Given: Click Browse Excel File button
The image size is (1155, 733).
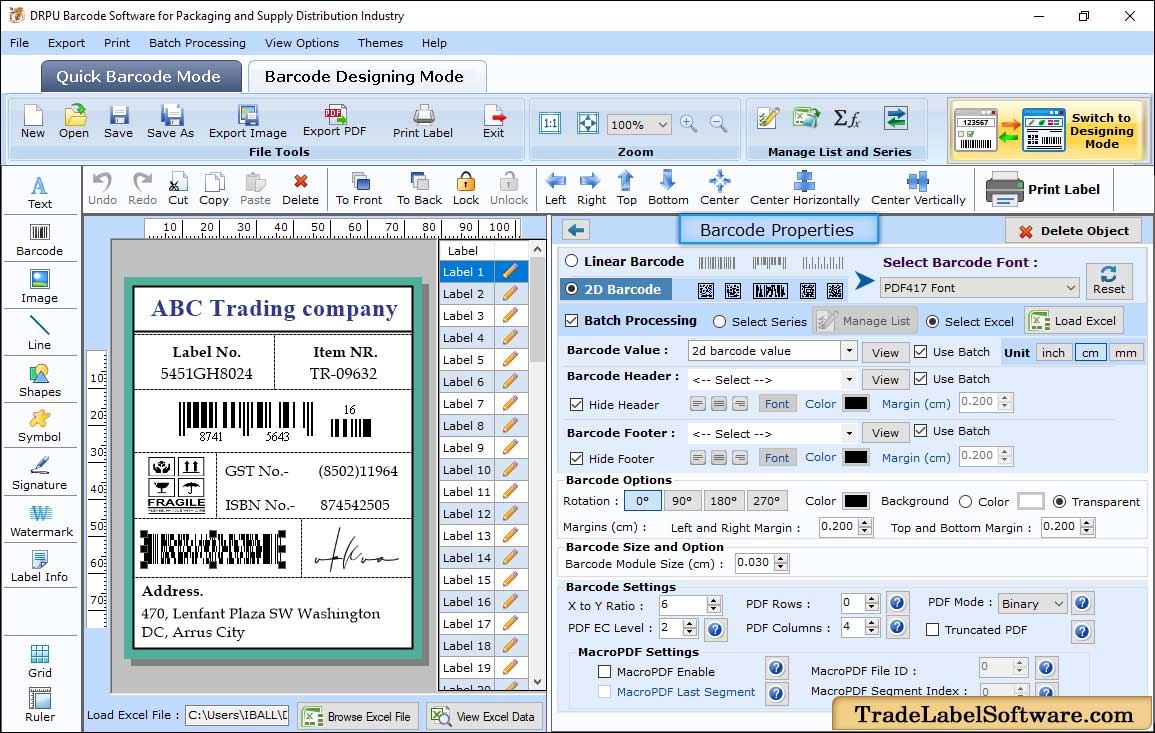Looking at the screenshot, I should click(x=358, y=716).
